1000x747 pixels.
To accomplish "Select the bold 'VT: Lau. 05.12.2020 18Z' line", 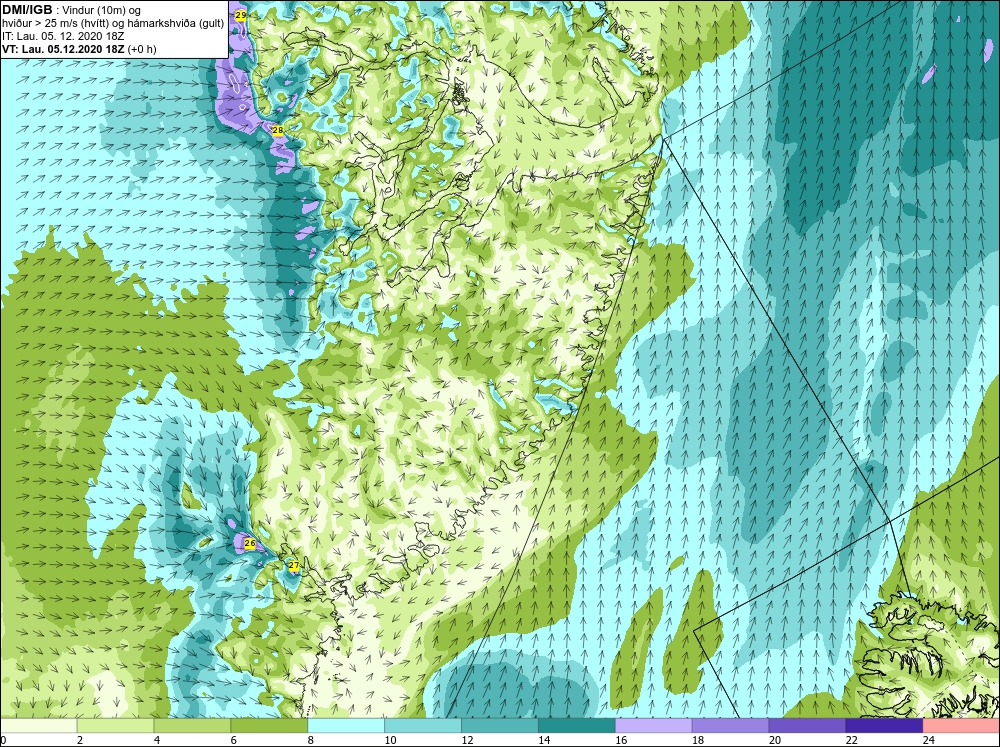I will click(x=64, y=49).
